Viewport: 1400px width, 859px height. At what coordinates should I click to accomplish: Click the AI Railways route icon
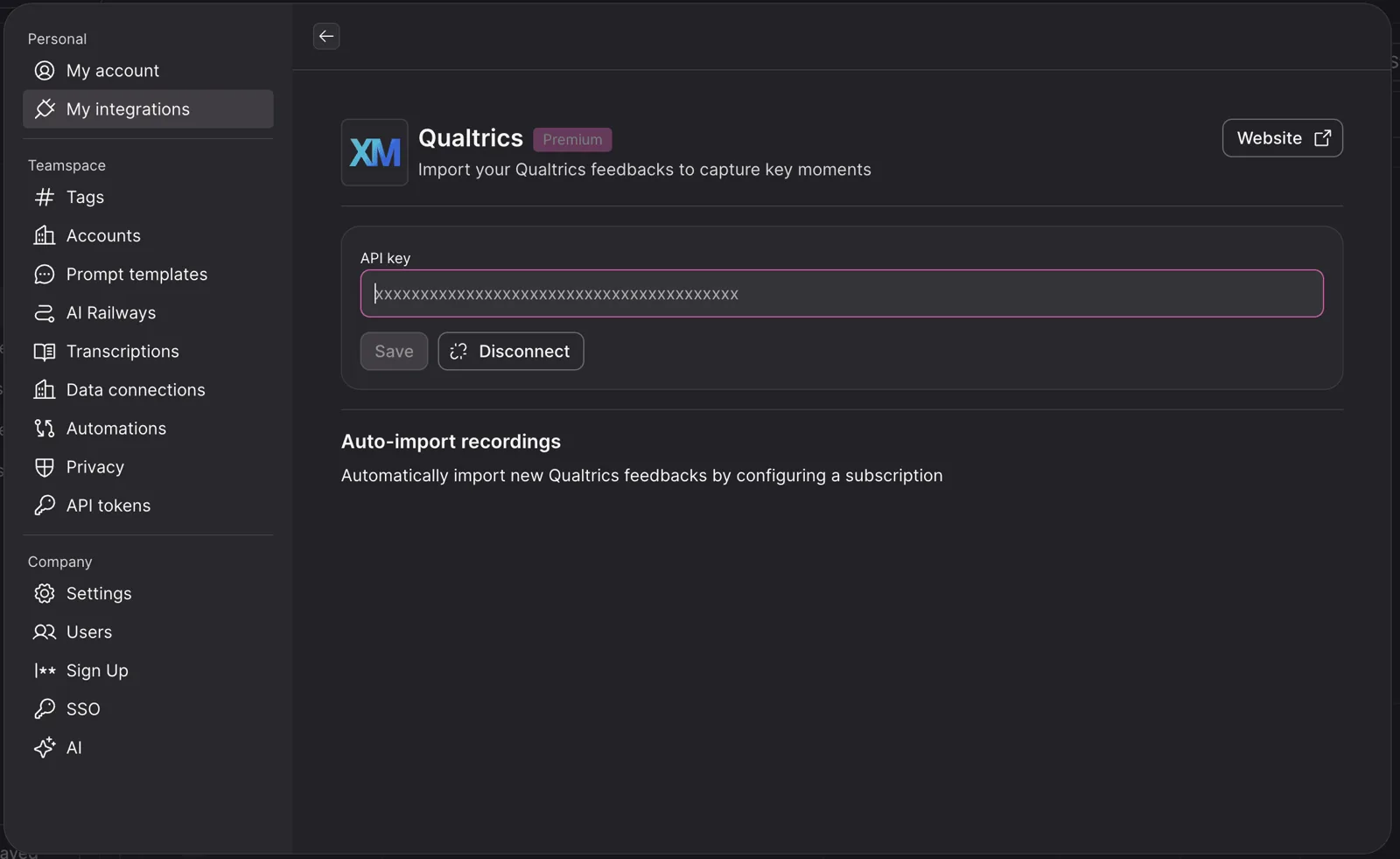pyautogui.click(x=45, y=313)
